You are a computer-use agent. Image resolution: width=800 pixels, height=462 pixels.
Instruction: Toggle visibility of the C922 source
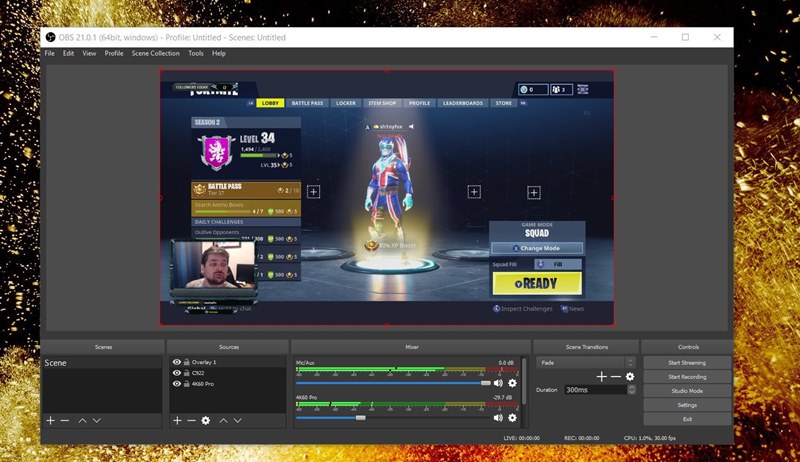tap(177, 373)
